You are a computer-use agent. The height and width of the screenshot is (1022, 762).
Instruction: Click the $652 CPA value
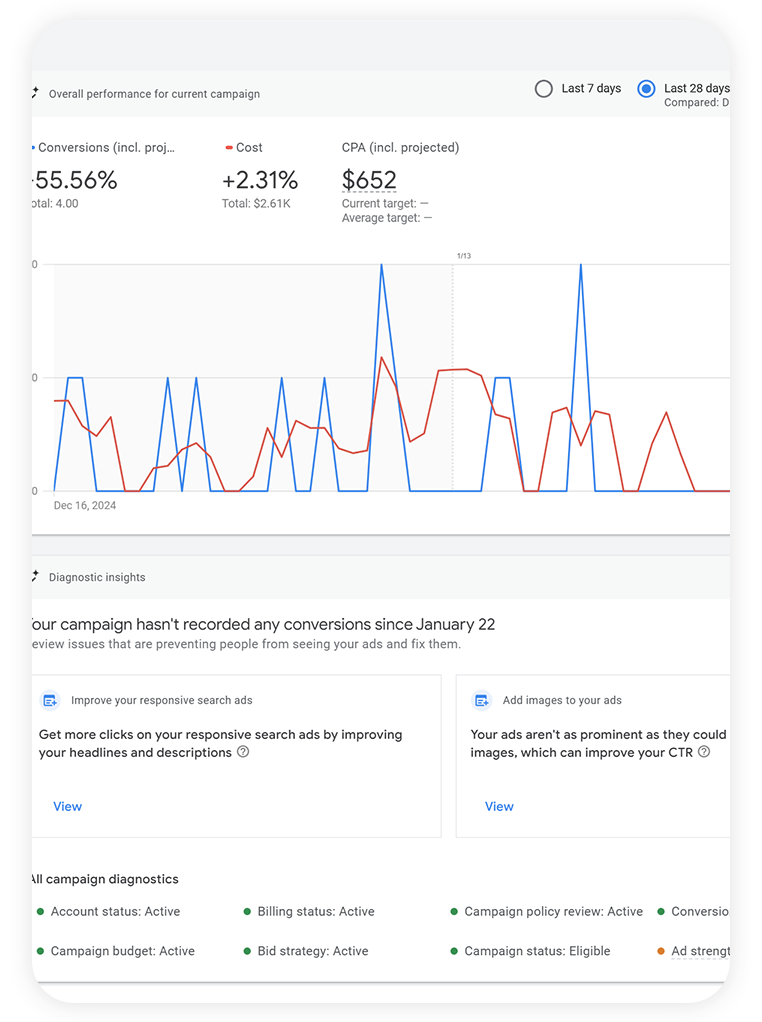coord(369,180)
